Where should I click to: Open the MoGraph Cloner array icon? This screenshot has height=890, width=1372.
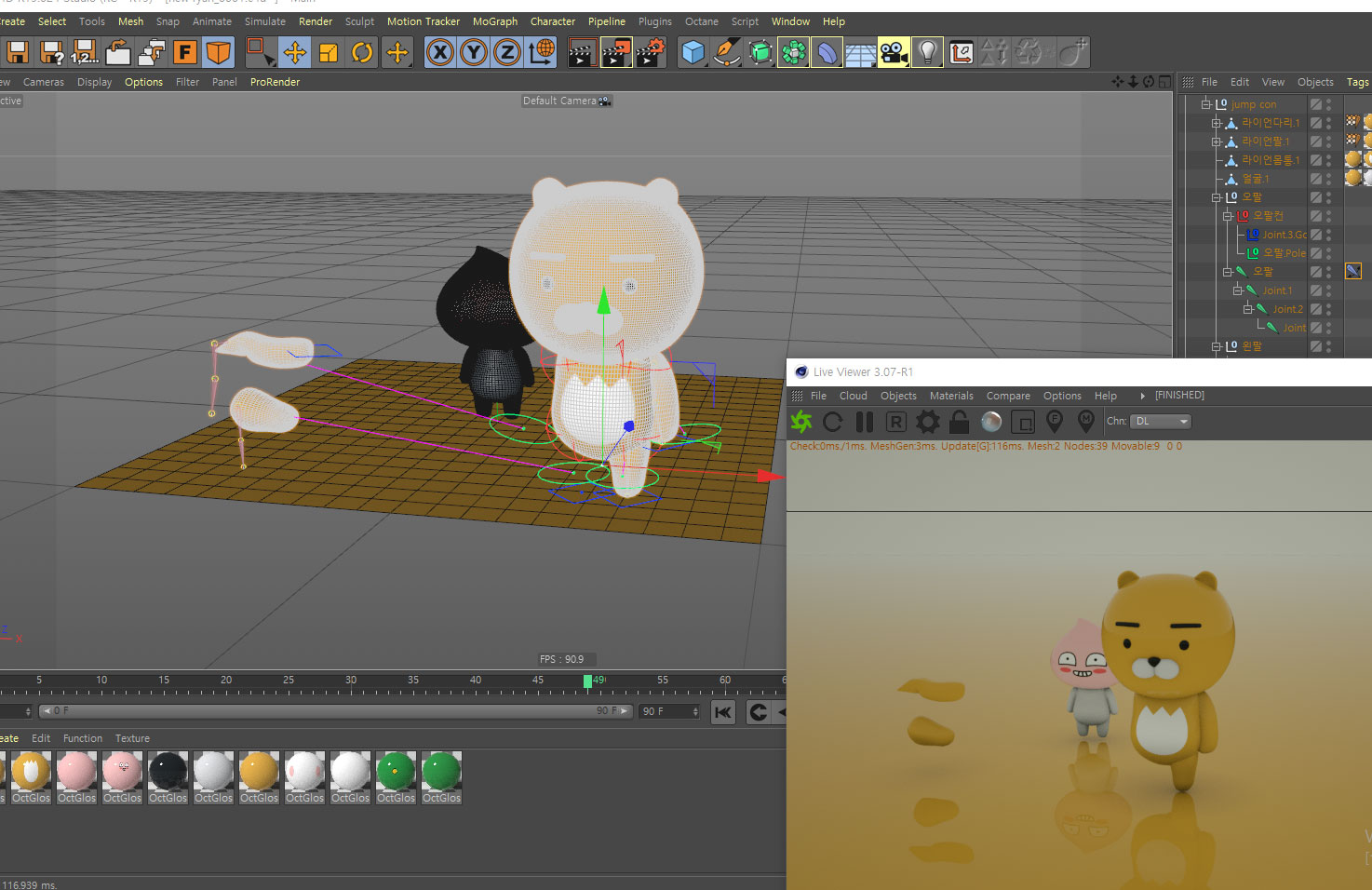[x=794, y=52]
